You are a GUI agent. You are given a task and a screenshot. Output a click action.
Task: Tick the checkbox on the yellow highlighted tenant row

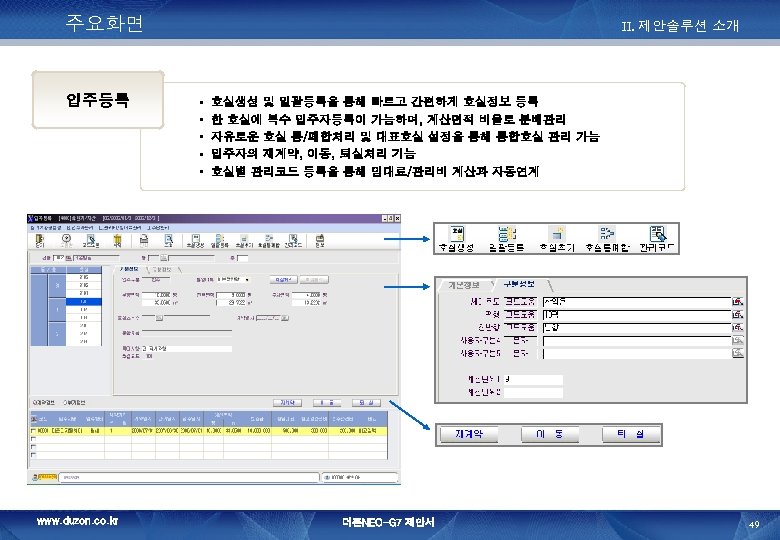pos(33,431)
